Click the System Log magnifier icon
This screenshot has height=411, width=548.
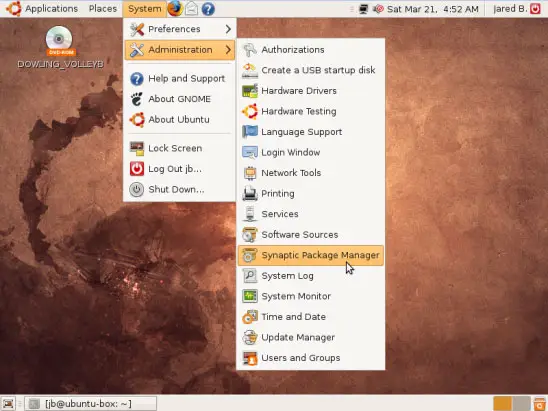point(250,276)
